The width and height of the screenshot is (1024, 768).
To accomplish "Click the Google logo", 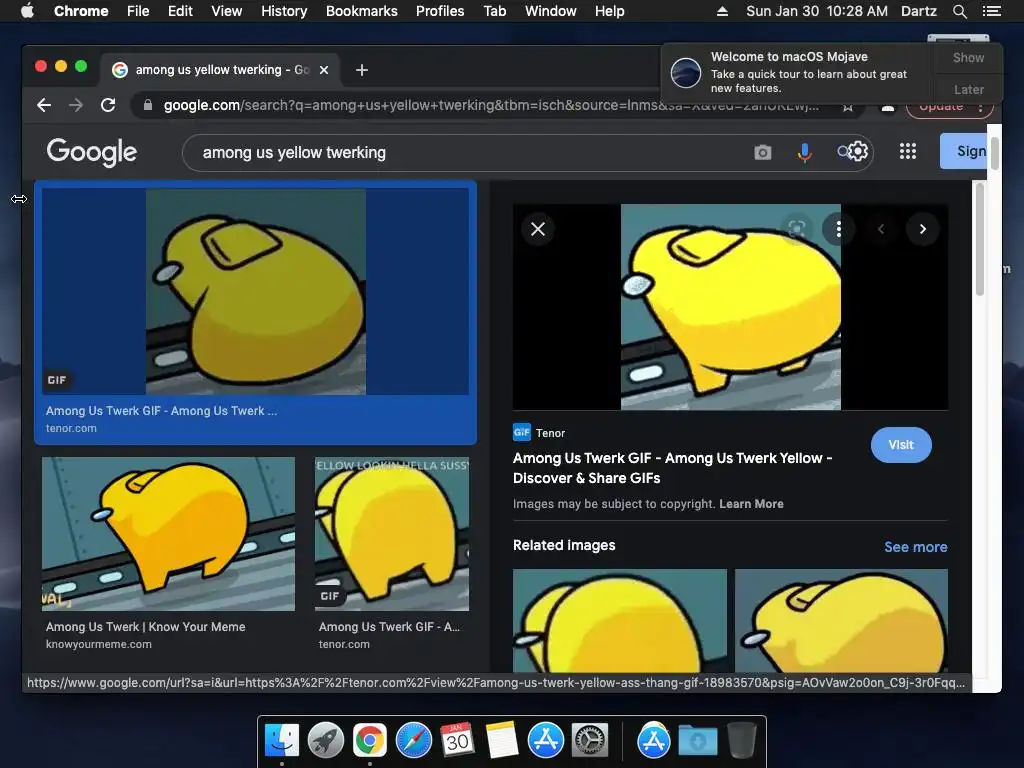I will (91, 152).
